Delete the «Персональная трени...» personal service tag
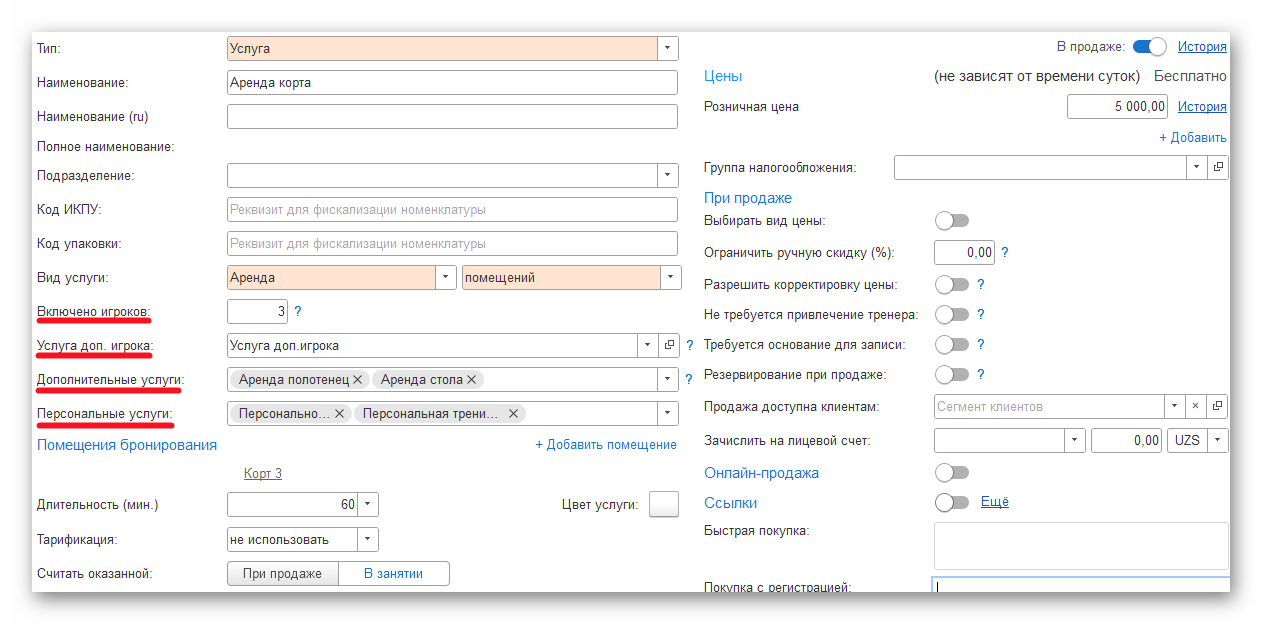The width and height of the screenshot is (1262, 624). [x=513, y=413]
